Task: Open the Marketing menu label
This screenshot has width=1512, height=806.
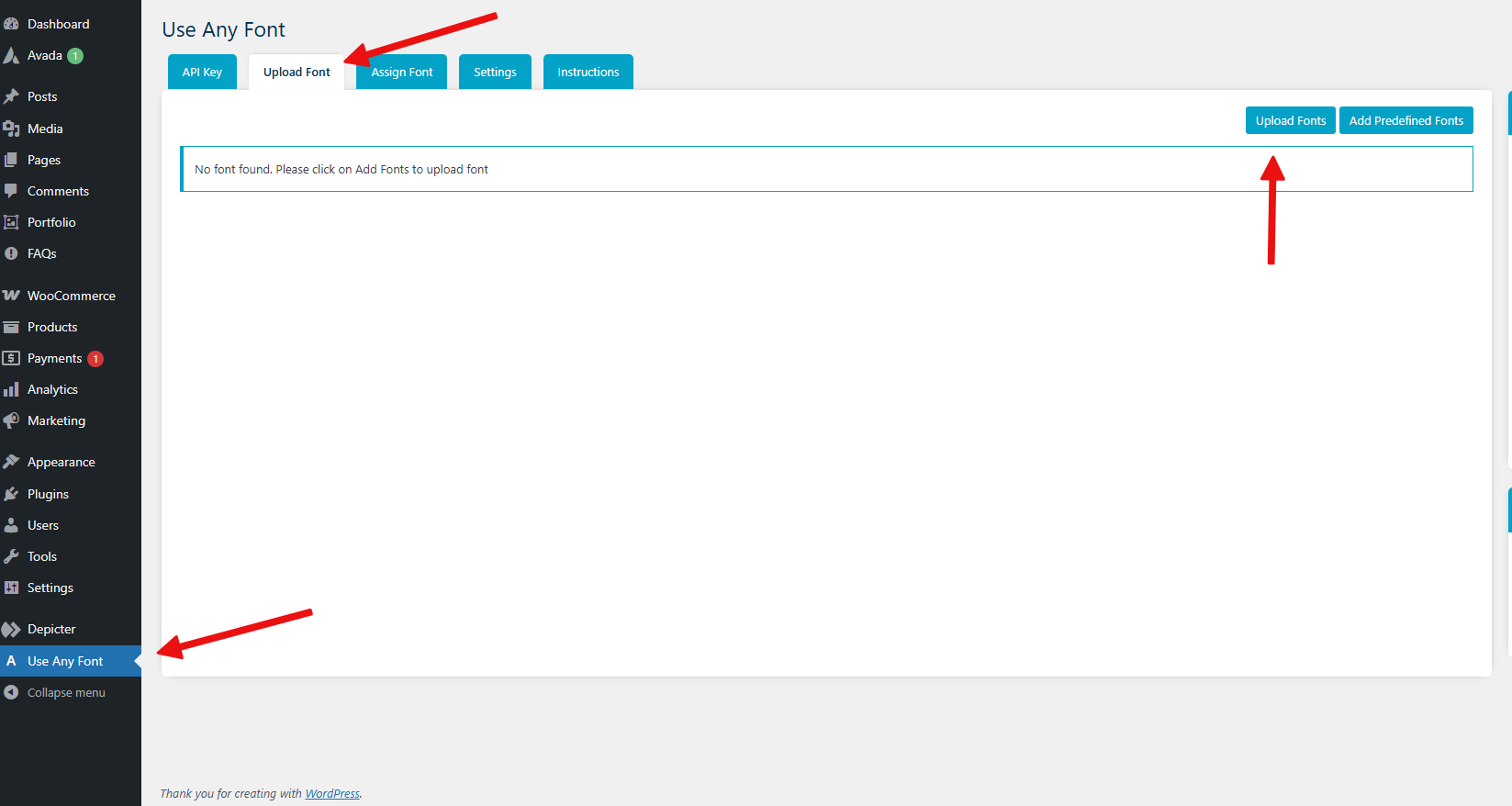Action: tap(56, 420)
